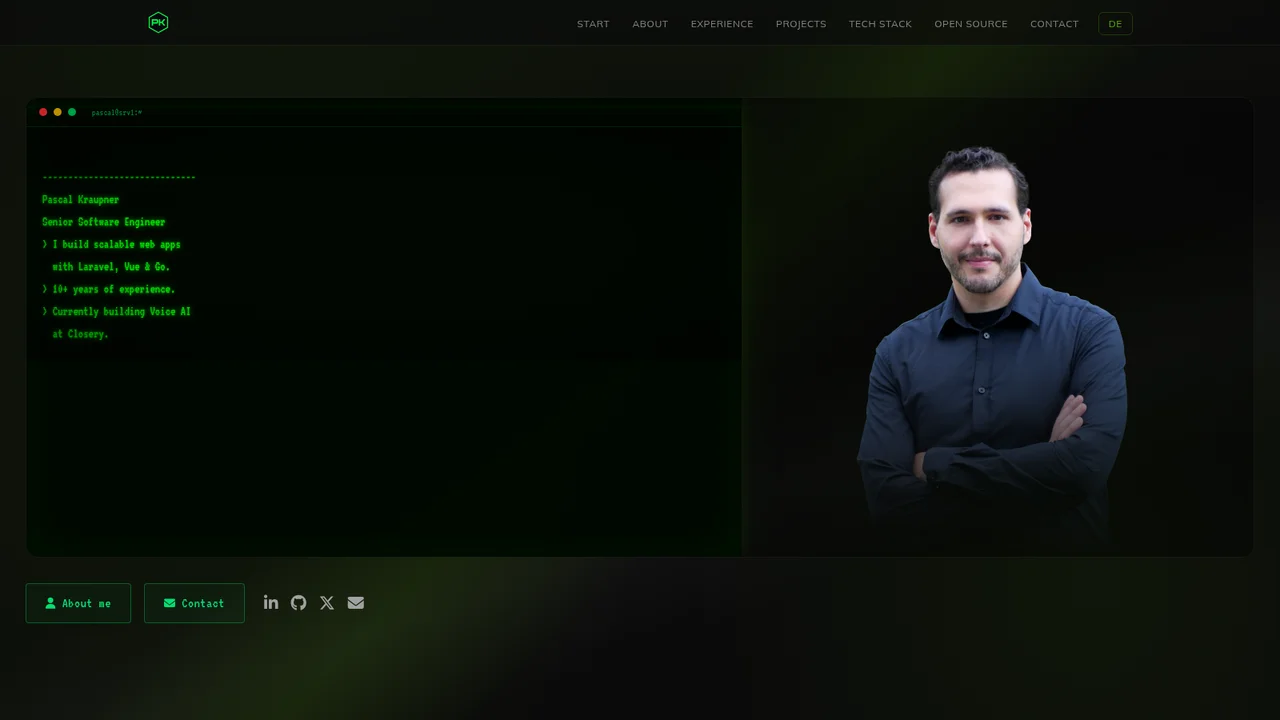Click the yellow terminal window dot

tap(57, 112)
